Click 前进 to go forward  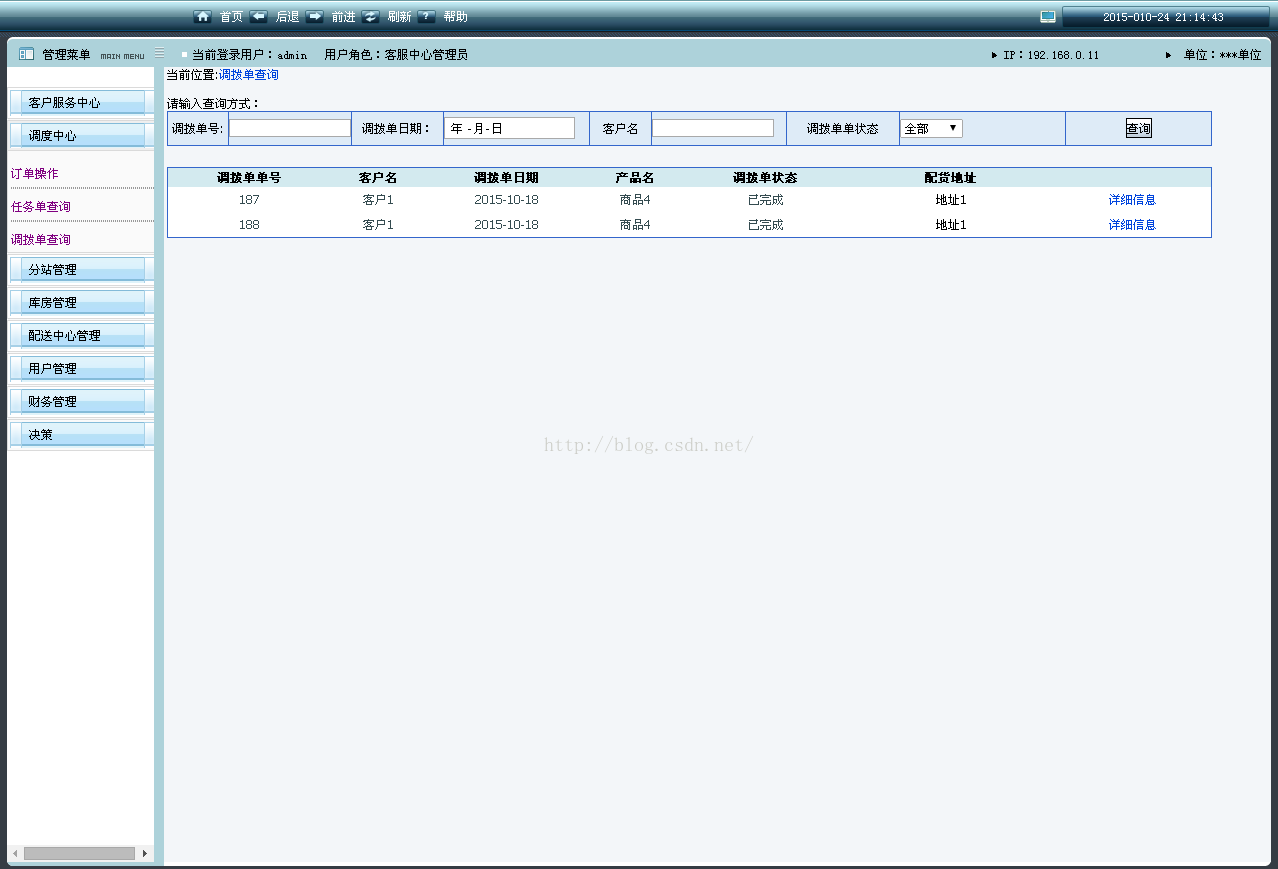click(343, 17)
